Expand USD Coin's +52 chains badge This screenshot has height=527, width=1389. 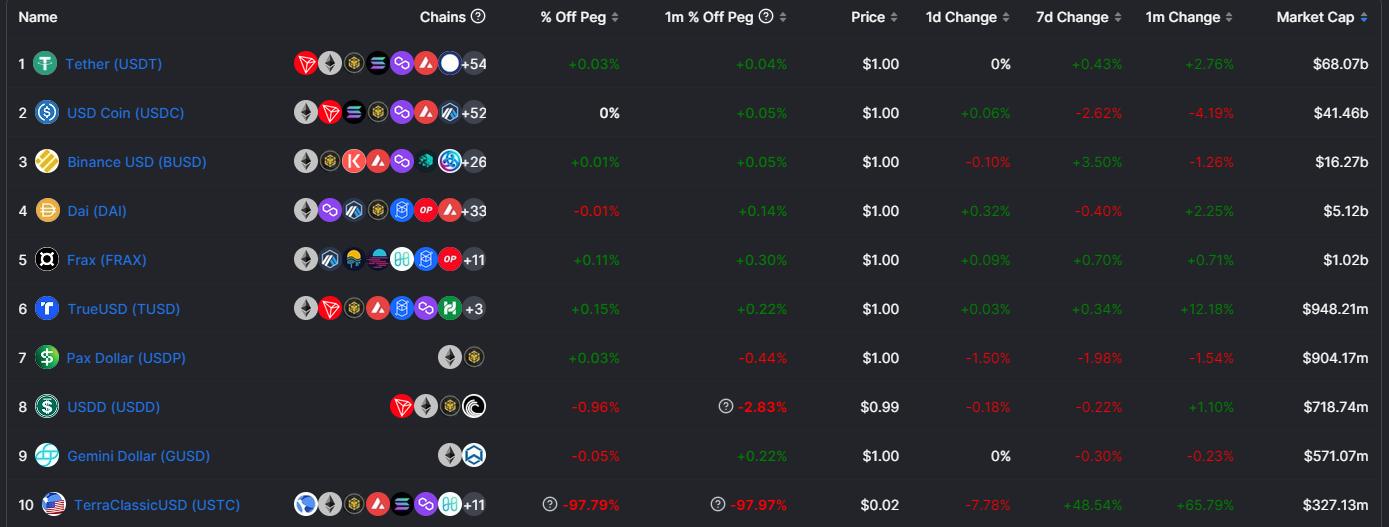tap(473, 113)
